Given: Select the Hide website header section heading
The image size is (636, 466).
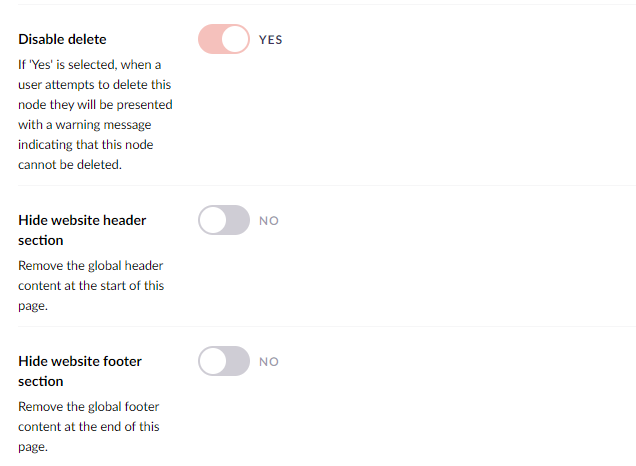Looking at the screenshot, I should click(82, 230).
